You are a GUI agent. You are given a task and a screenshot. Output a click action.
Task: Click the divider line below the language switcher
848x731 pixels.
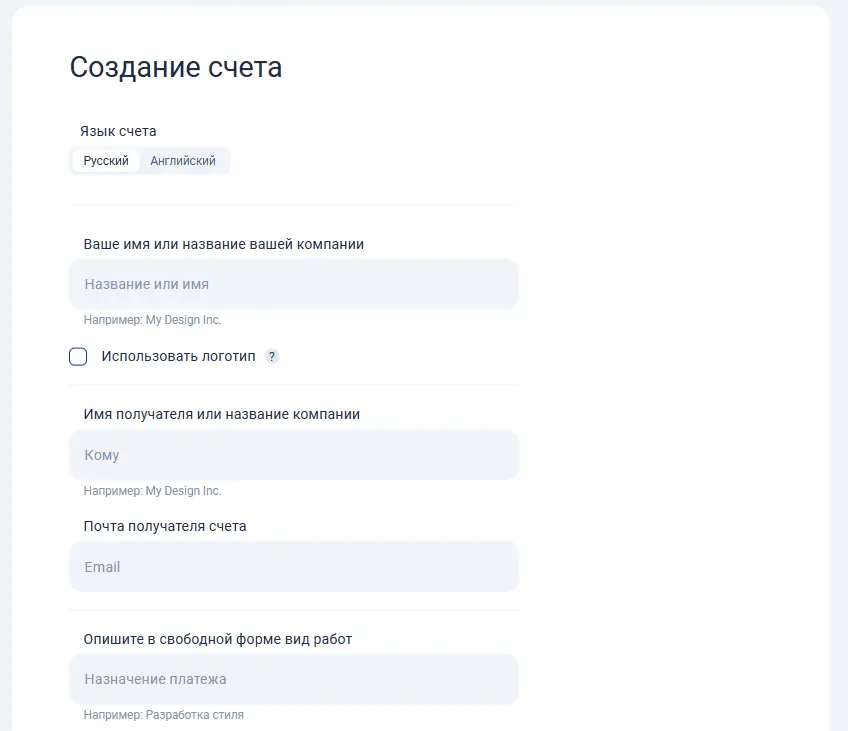294,205
